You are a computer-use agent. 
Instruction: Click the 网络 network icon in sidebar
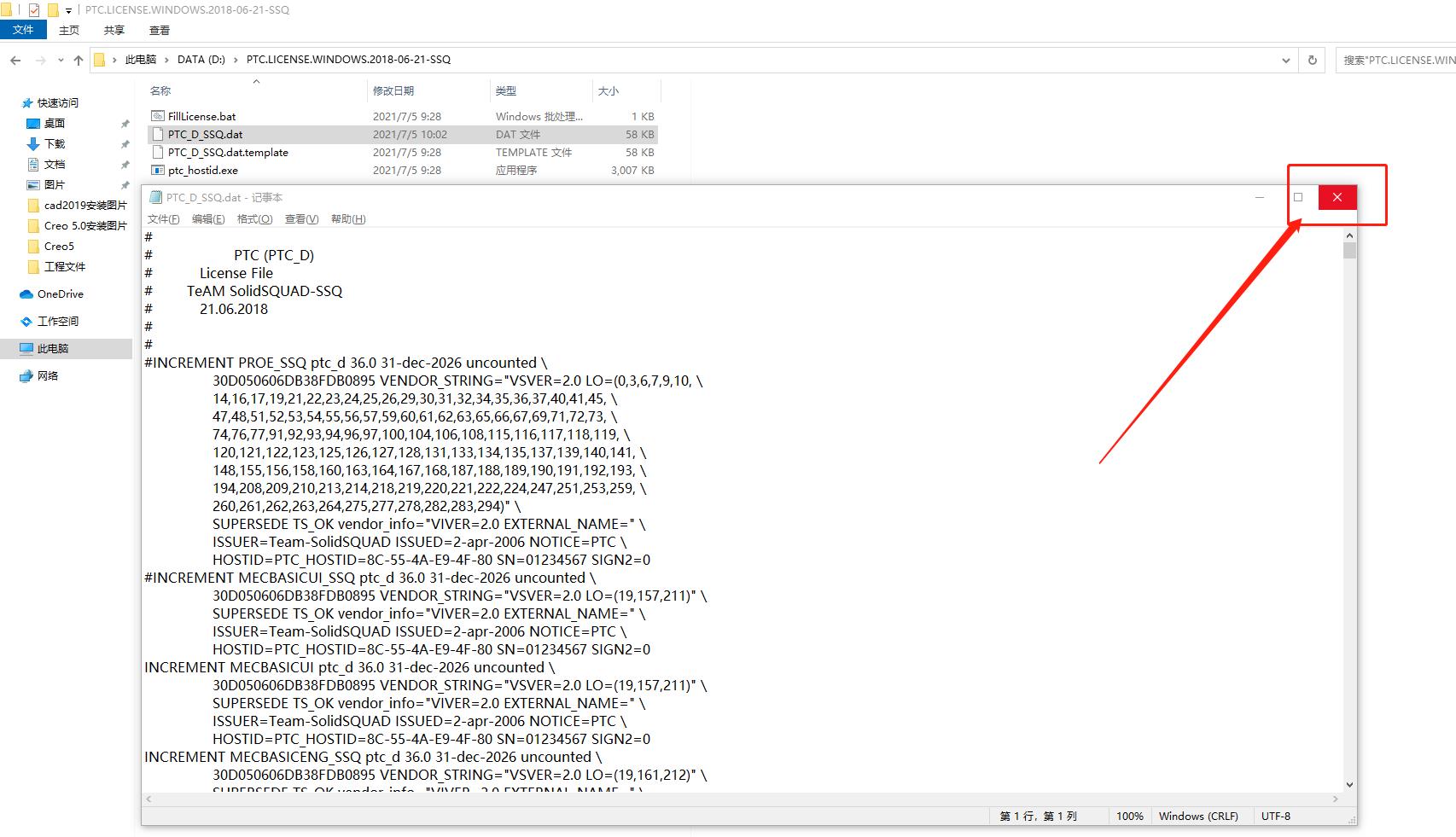(26, 376)
